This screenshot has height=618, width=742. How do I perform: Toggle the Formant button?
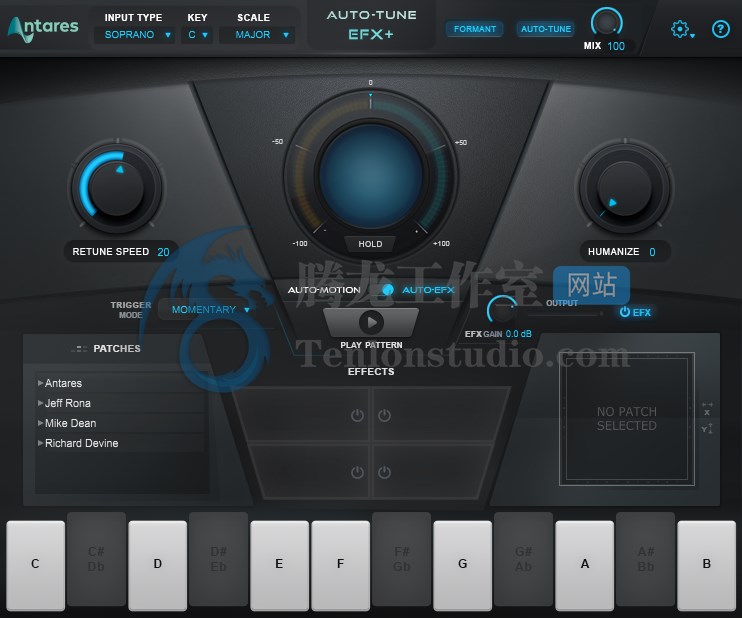pos(475,29)
